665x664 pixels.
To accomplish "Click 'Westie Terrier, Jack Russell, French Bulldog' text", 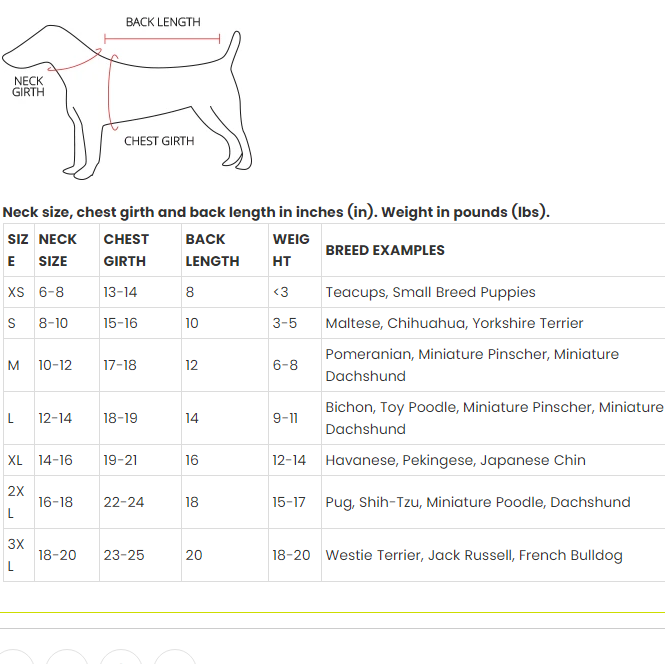I will point(474,555).
